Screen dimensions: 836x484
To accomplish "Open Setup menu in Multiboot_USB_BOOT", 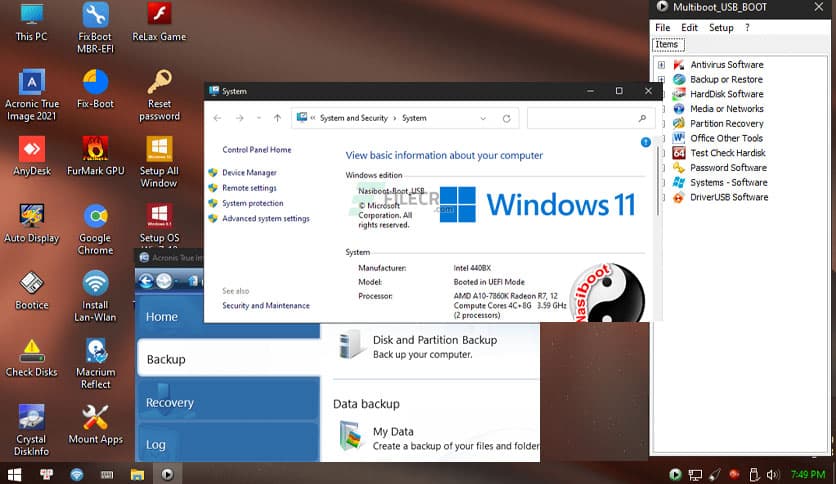I will coord(721,28).
